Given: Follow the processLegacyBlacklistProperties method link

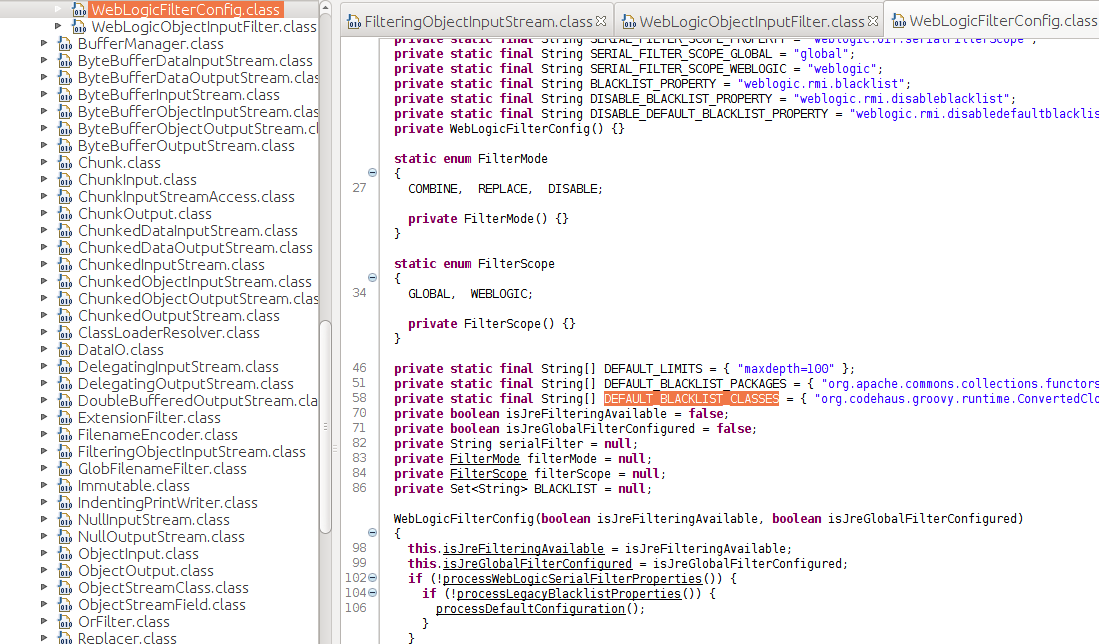Looking at the screenshot, I should (x=568, y=594).
